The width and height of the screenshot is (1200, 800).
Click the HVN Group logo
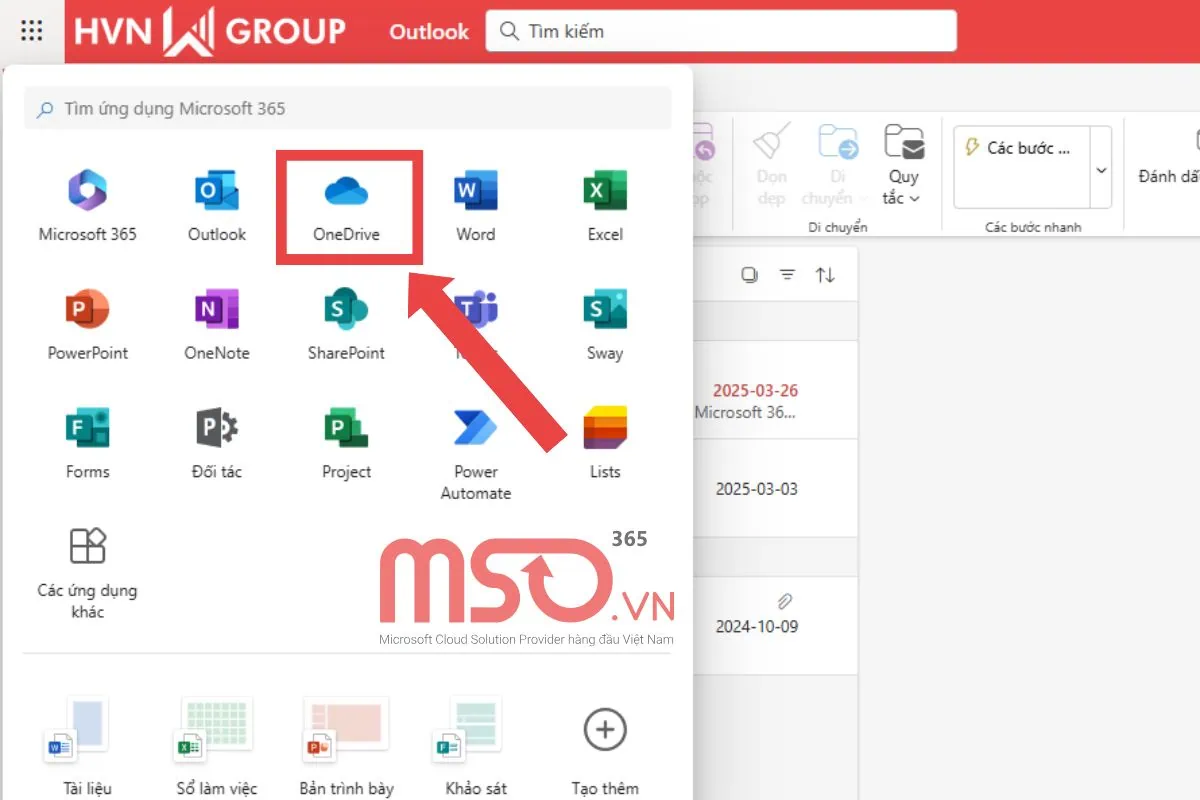210,31
